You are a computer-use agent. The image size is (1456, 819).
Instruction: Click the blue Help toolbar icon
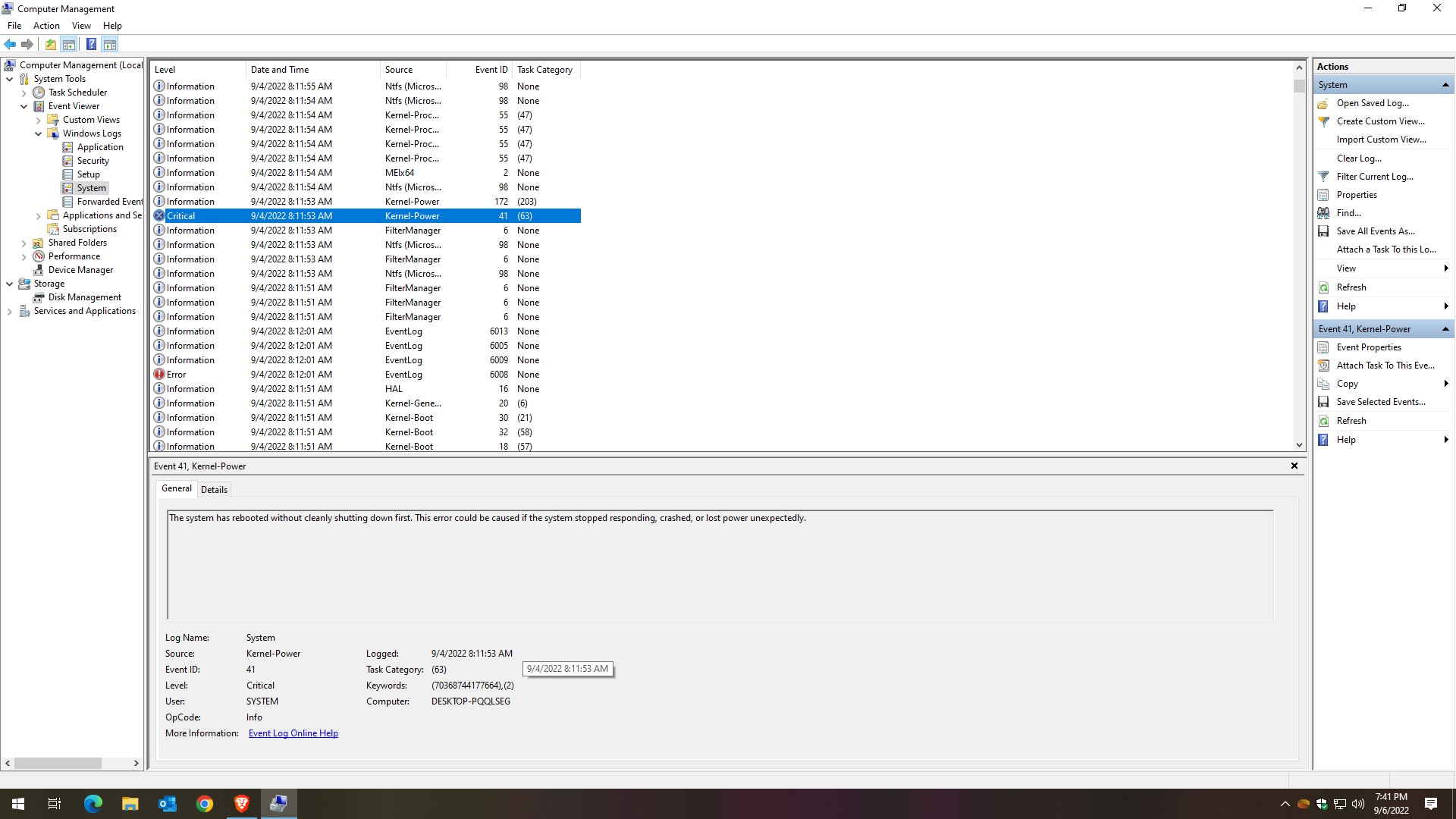[91, 44]
